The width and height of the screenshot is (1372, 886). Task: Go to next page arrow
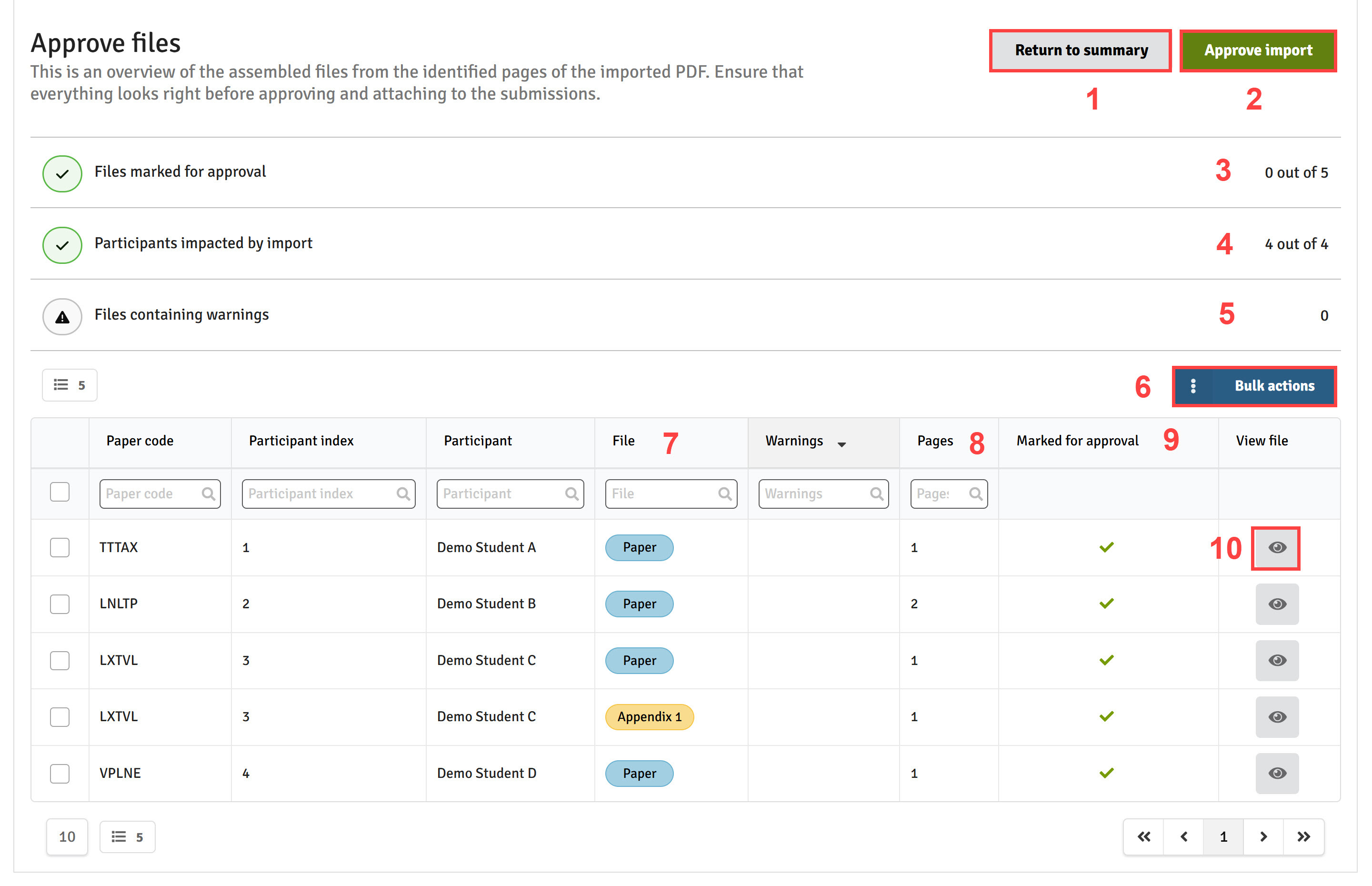[1263, 836]
